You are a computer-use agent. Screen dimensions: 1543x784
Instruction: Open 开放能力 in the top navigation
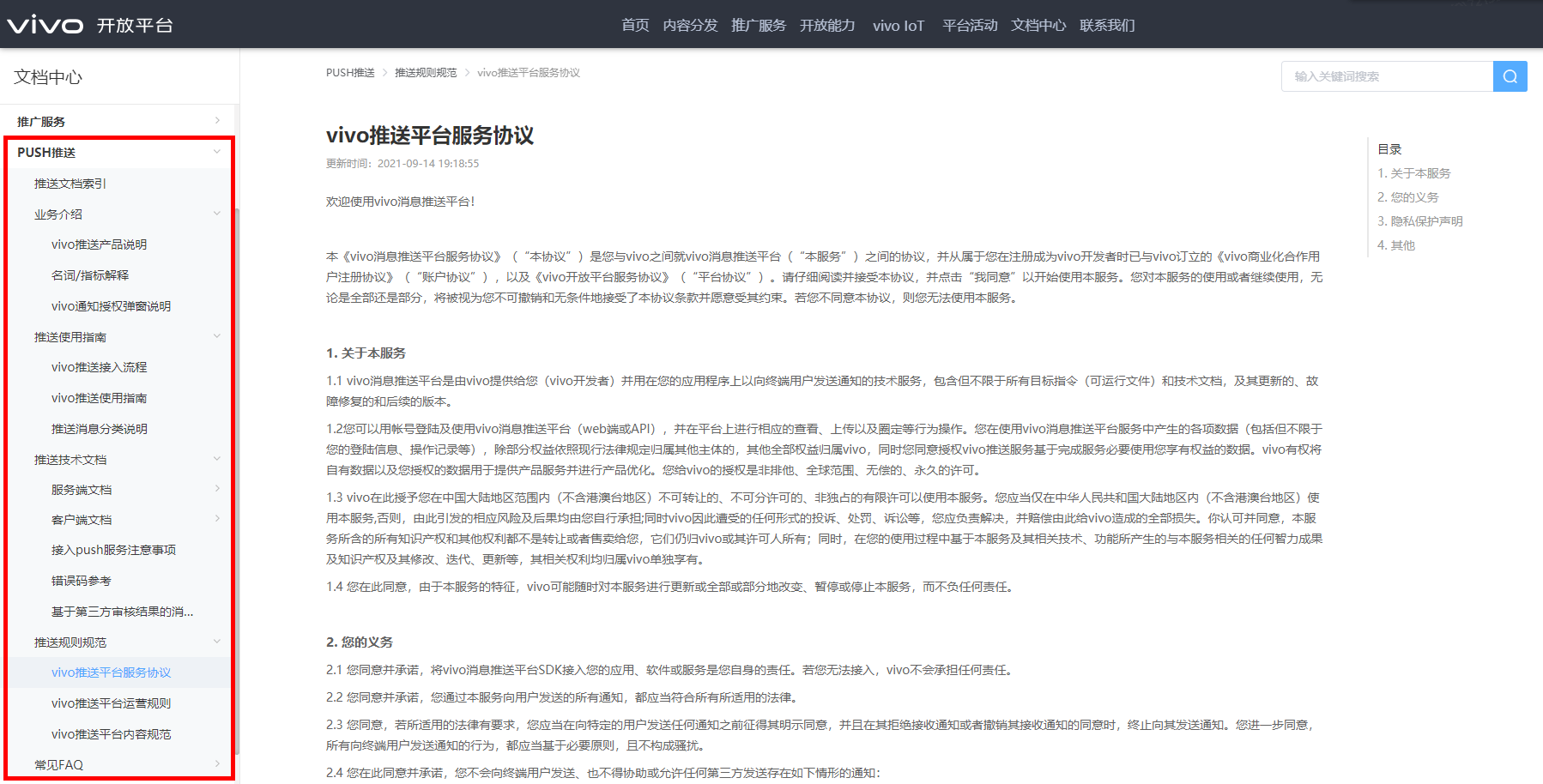coord(827,25)
